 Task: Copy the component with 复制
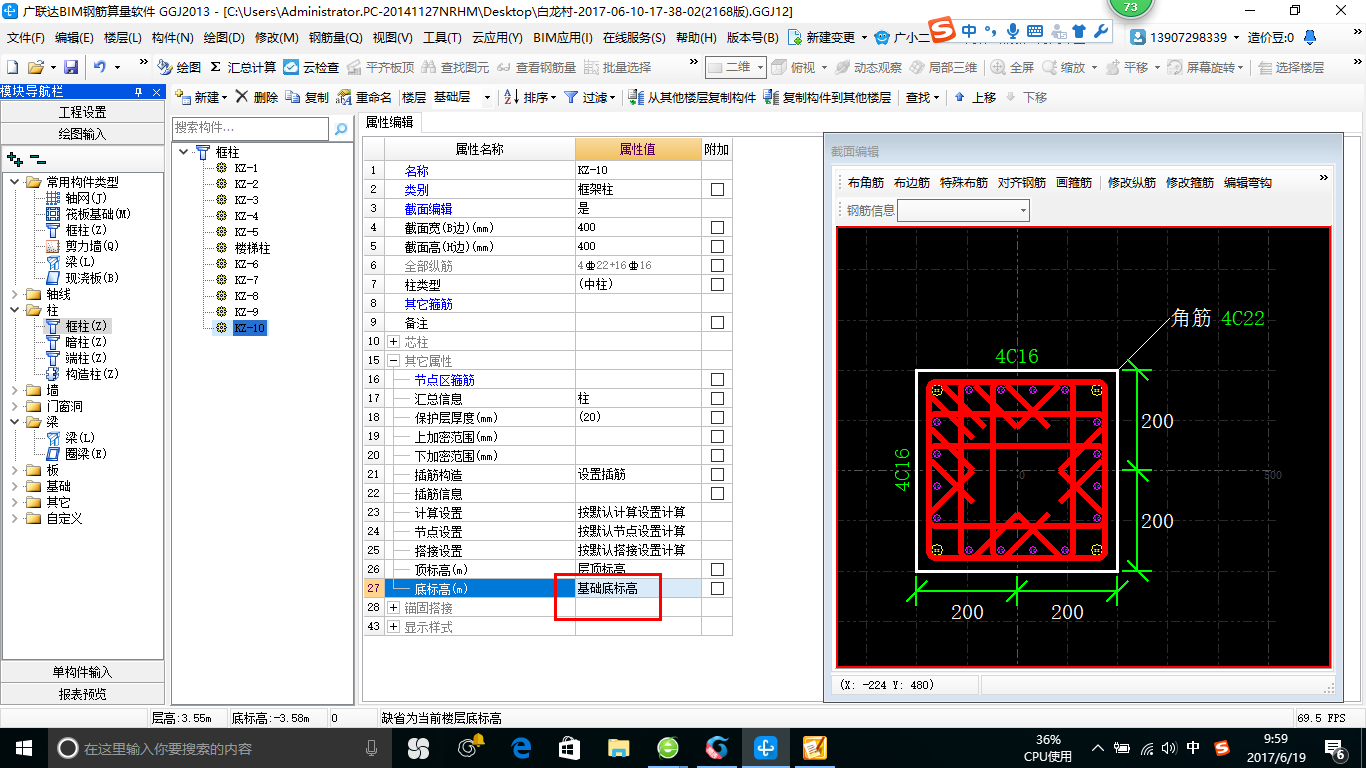click(307, 97)
